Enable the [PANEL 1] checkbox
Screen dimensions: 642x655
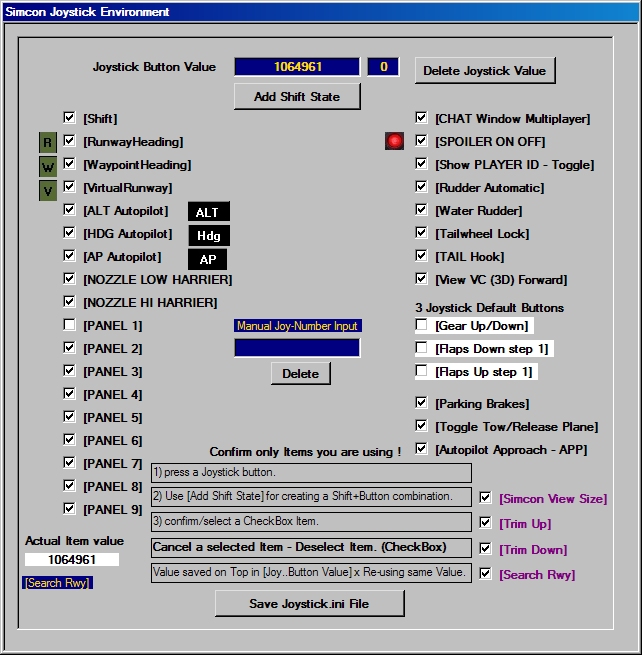coord(69,325)
